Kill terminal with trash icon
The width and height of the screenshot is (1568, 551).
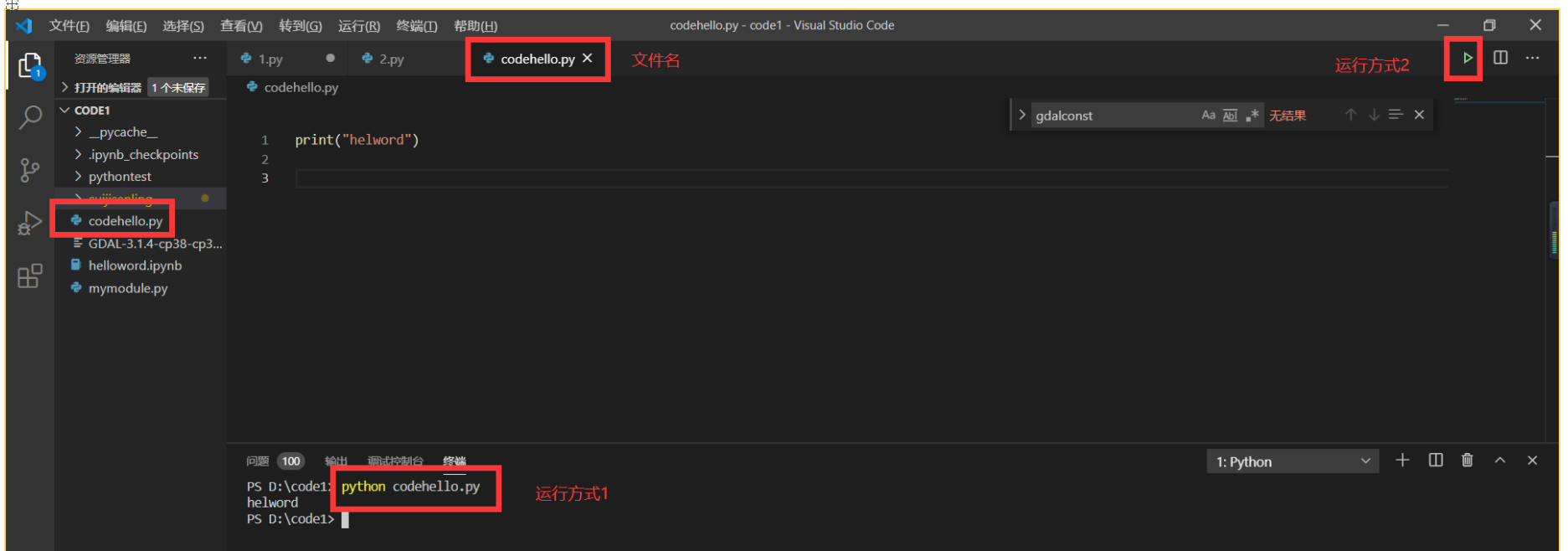[1467, 460]
